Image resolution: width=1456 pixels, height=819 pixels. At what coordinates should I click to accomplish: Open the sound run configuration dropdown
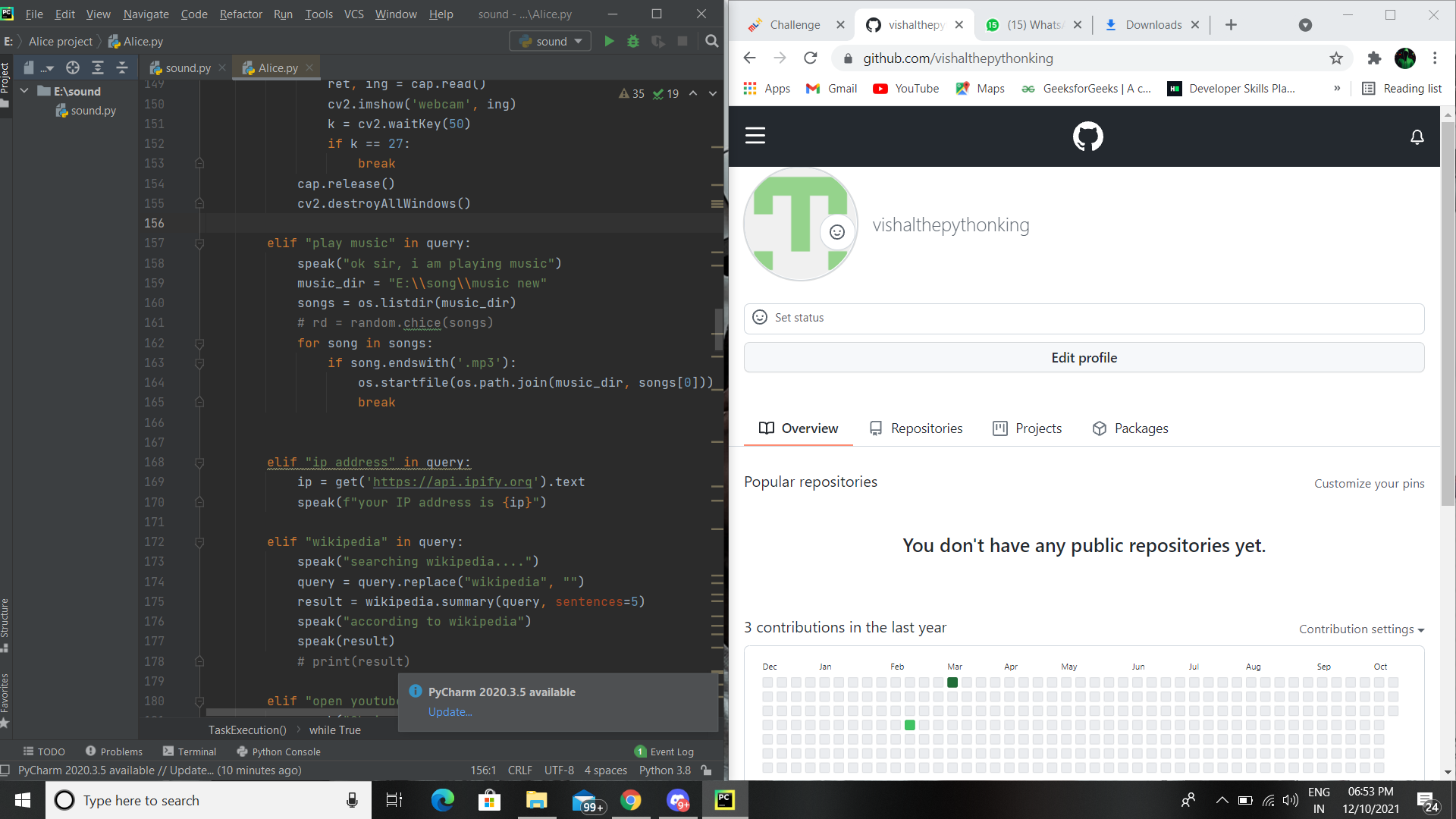pyautogui.click(x=551, y=42)
